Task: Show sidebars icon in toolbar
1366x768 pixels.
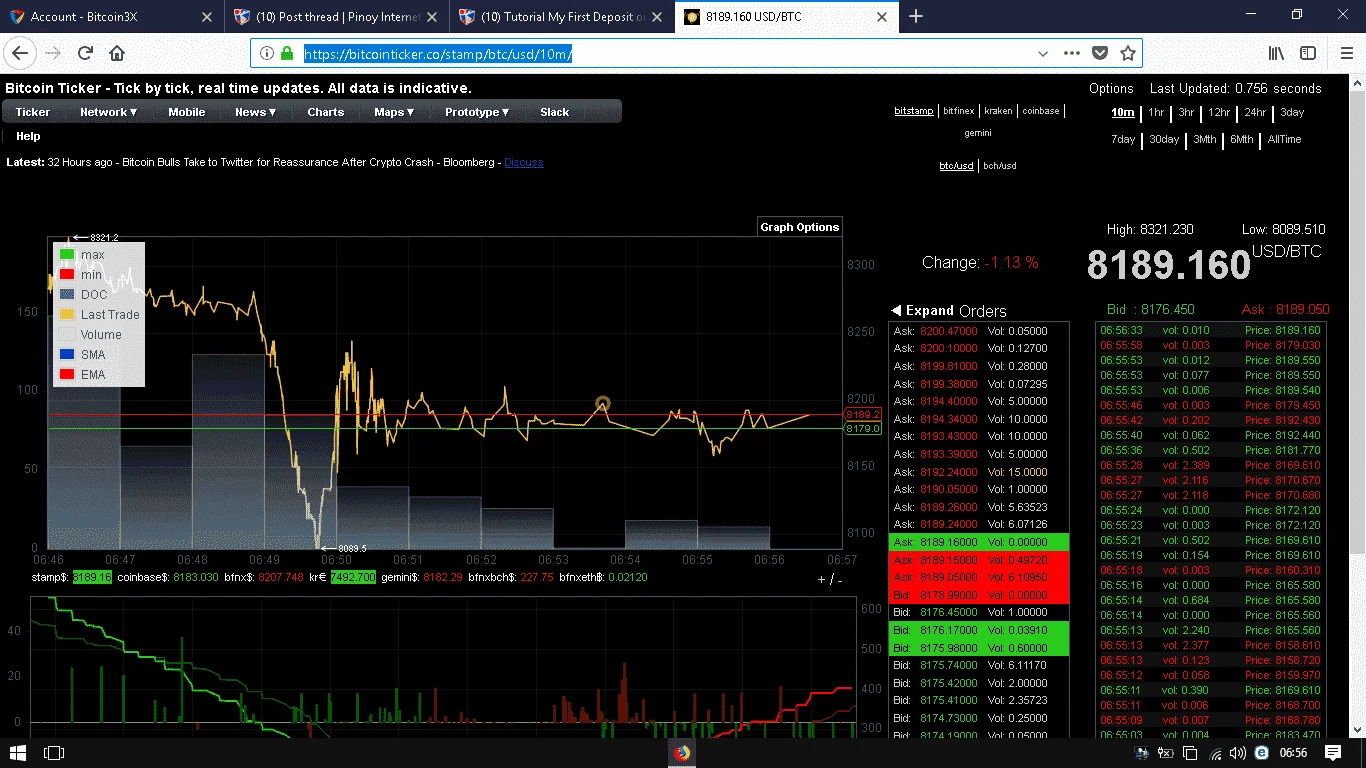Action: click(1308, 53)
